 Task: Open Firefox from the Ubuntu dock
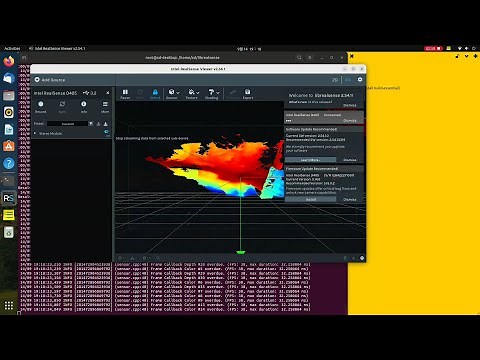[x=9, y=61]
